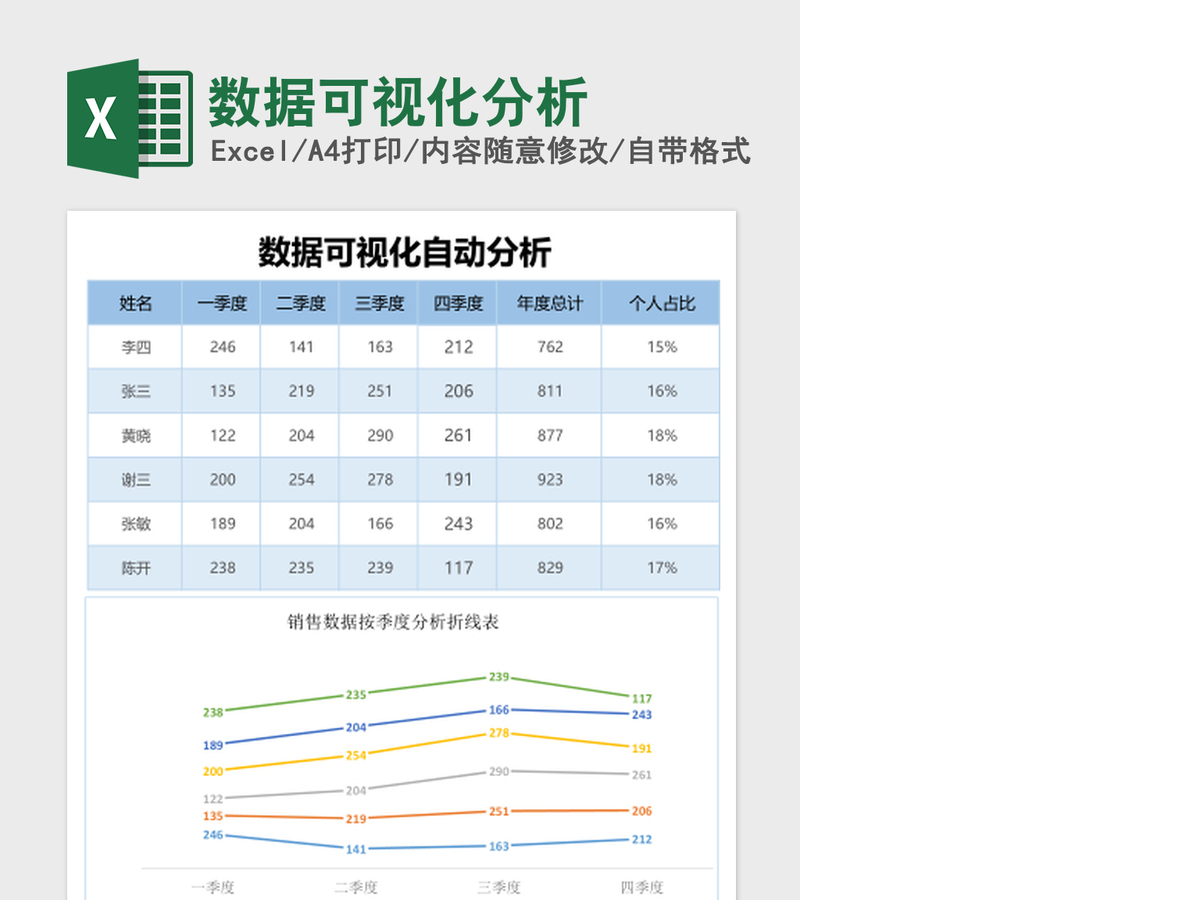The width and height of the screenshot is (1200, 900).
Task: Select table cell 117 in 陈开 row
Action: pyautogui.click(x=458, y=567)
